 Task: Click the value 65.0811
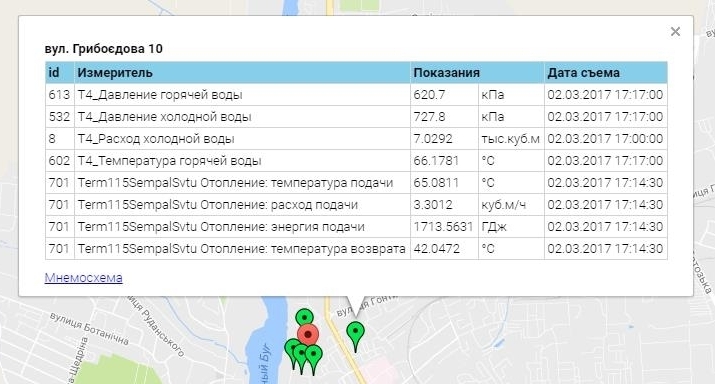click(436, 183)
